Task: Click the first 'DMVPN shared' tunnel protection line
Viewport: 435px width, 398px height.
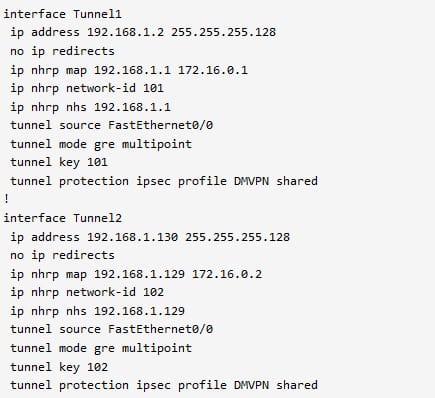Action: [164, 181]
